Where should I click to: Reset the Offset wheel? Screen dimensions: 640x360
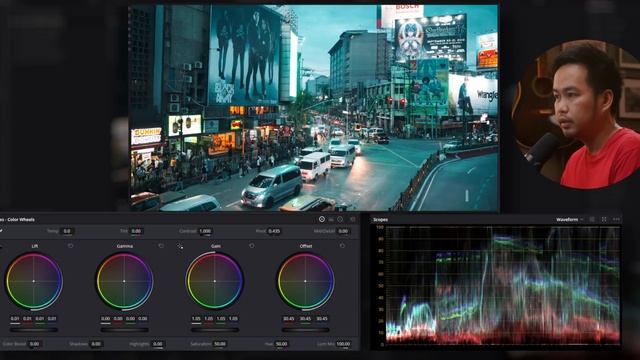[x=342, y=246]
